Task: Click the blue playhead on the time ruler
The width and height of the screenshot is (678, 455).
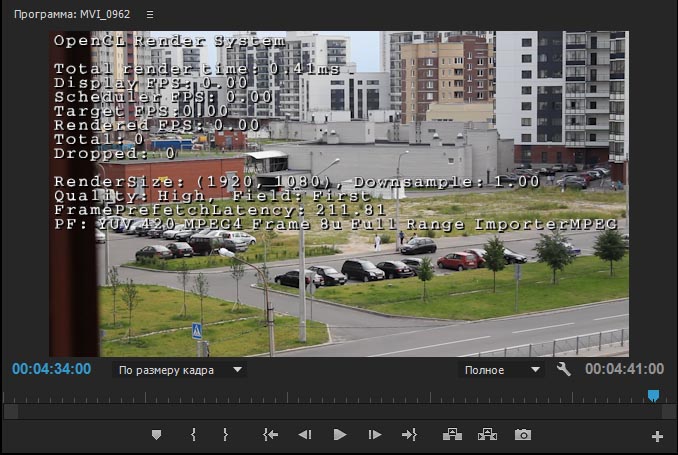Action: tap(653, 396)
